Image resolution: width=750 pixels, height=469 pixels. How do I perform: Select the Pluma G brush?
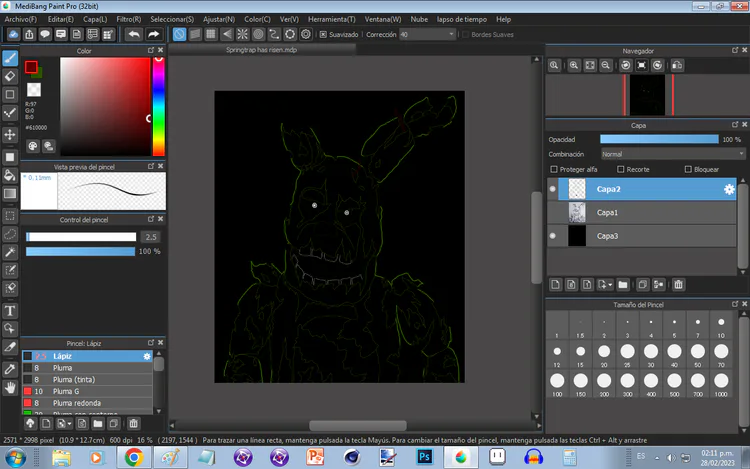(65, 391)
